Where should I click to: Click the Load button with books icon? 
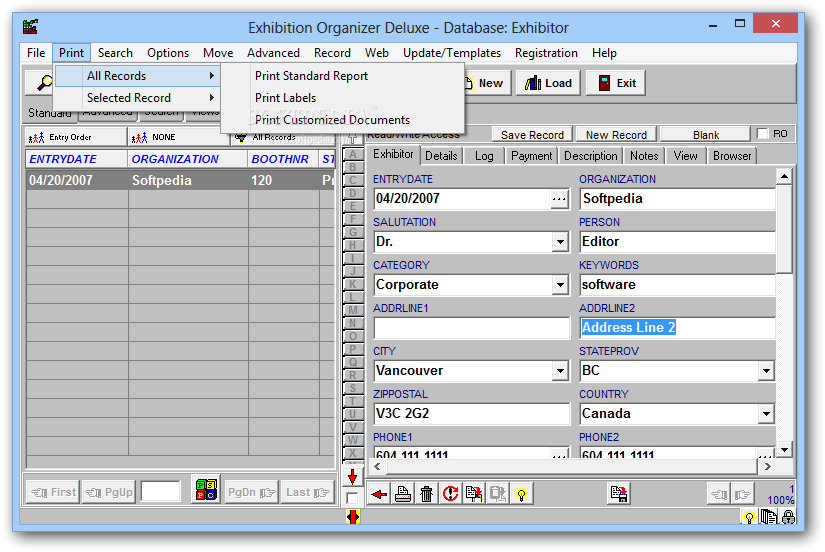[x=548, y=83]
